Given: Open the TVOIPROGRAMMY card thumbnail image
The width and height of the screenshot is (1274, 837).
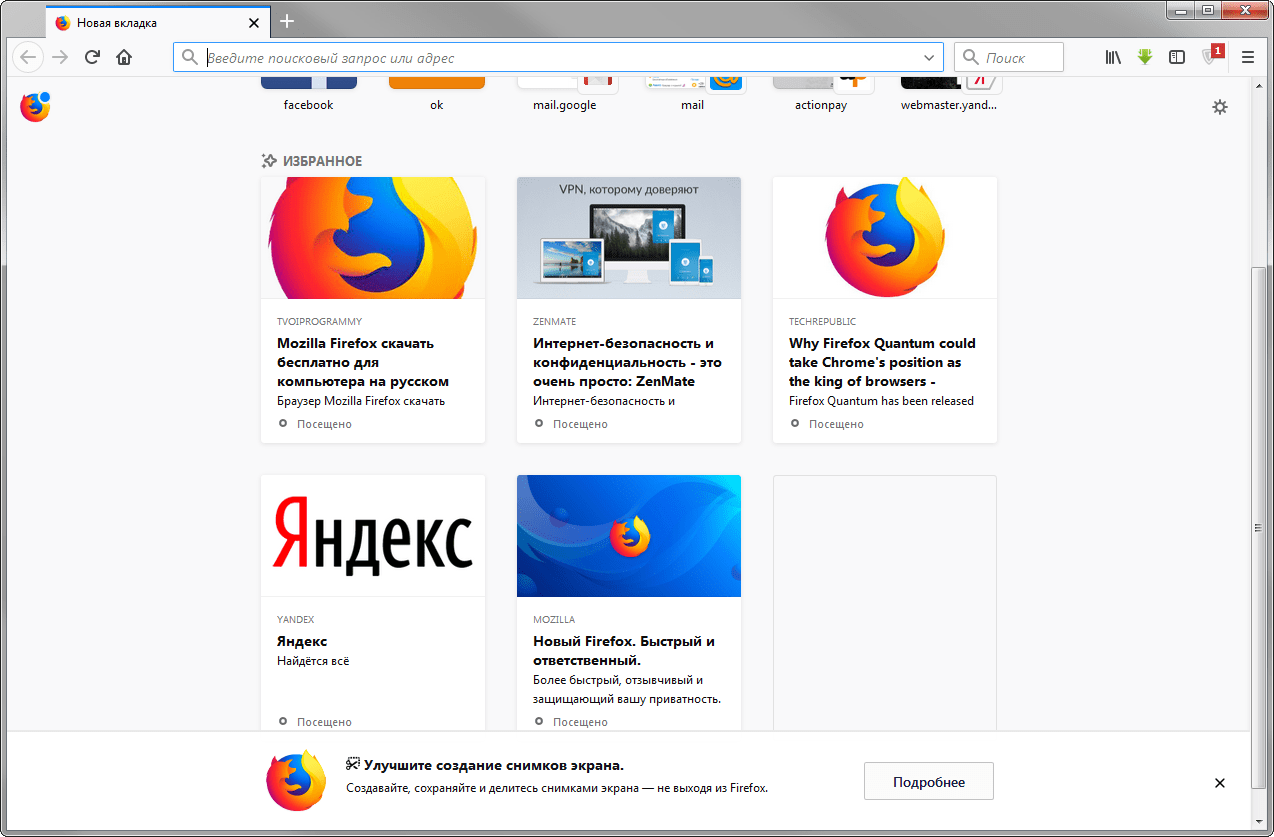Looking at the screenshot, I should point(373,238).
